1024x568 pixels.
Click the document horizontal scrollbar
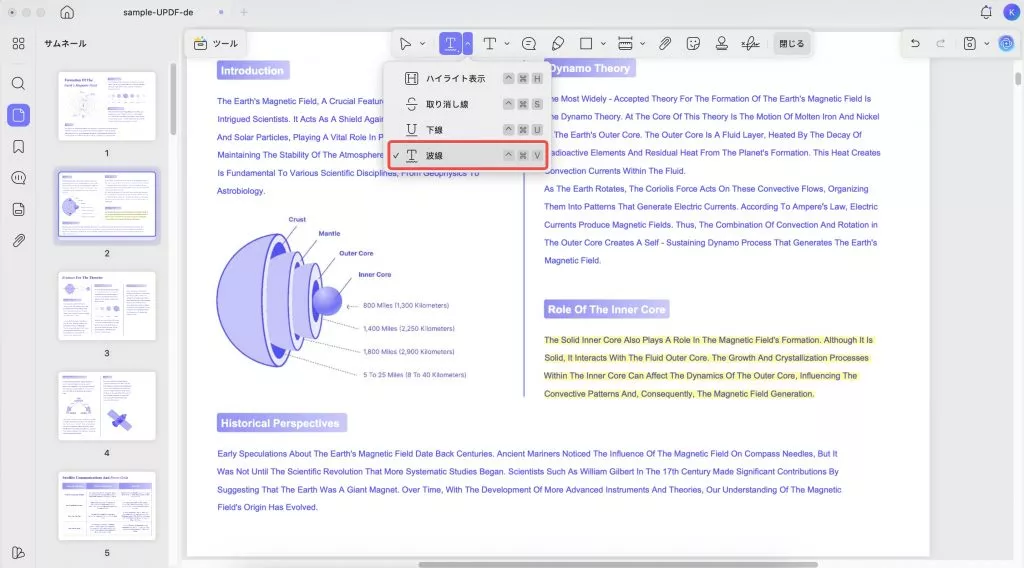click(618, 564)
